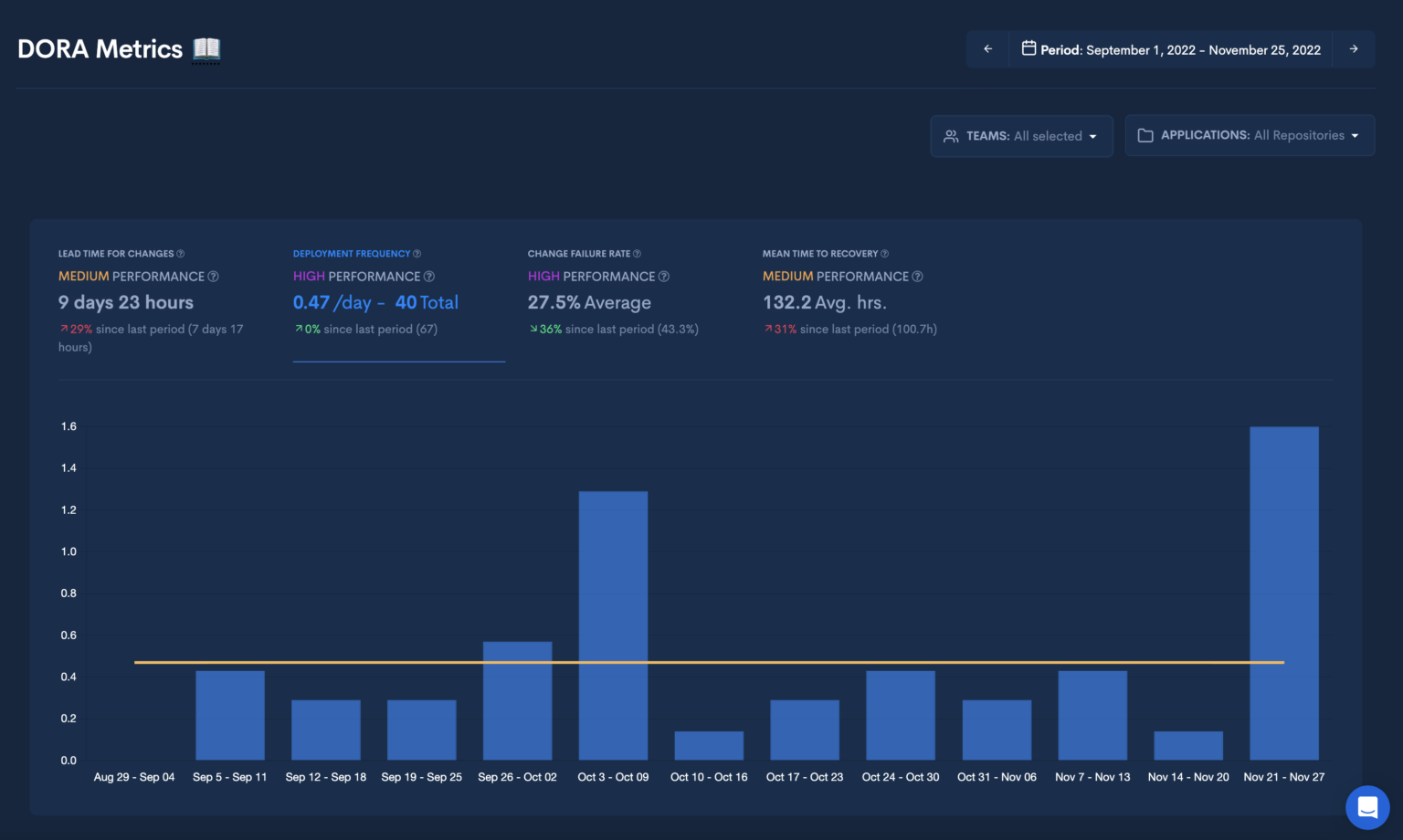Click the help icon beside High Performance under Deployment Frequency
The width and height of the screenshot is (1403, 840).
428,276
